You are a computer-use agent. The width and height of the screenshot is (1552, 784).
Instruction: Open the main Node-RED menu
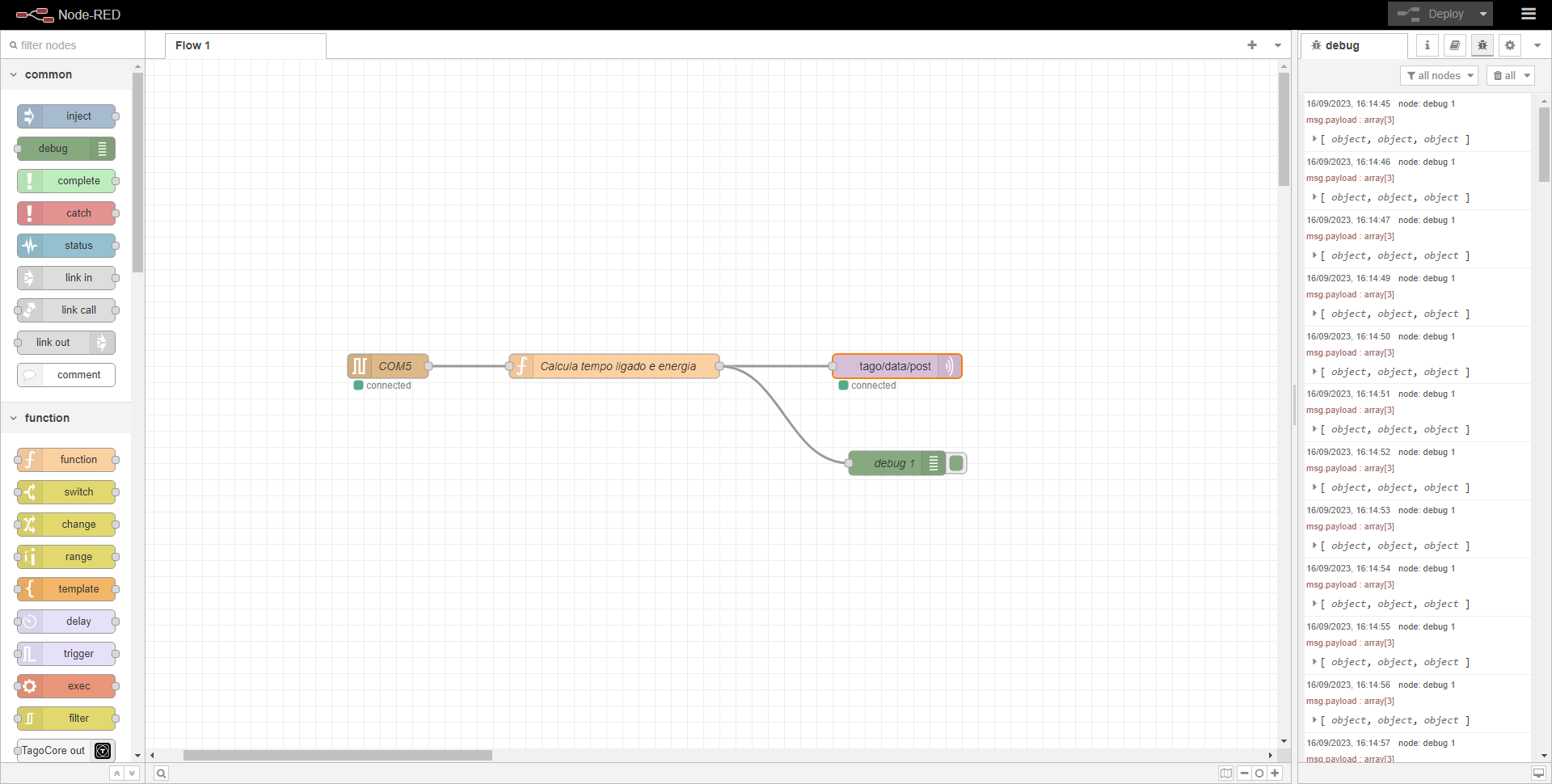(1528, 14)
